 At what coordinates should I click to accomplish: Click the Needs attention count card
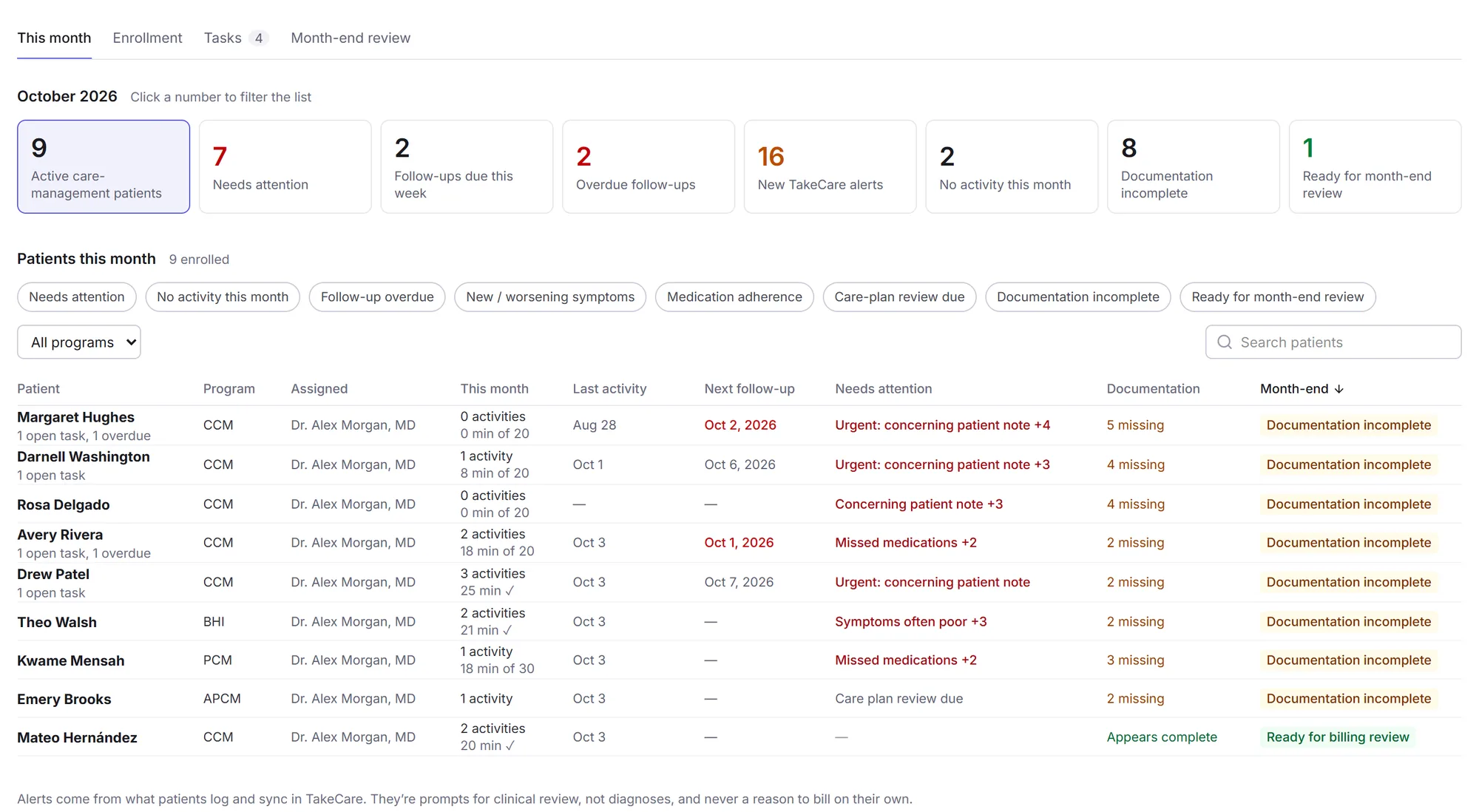click(x=285, y=167)
